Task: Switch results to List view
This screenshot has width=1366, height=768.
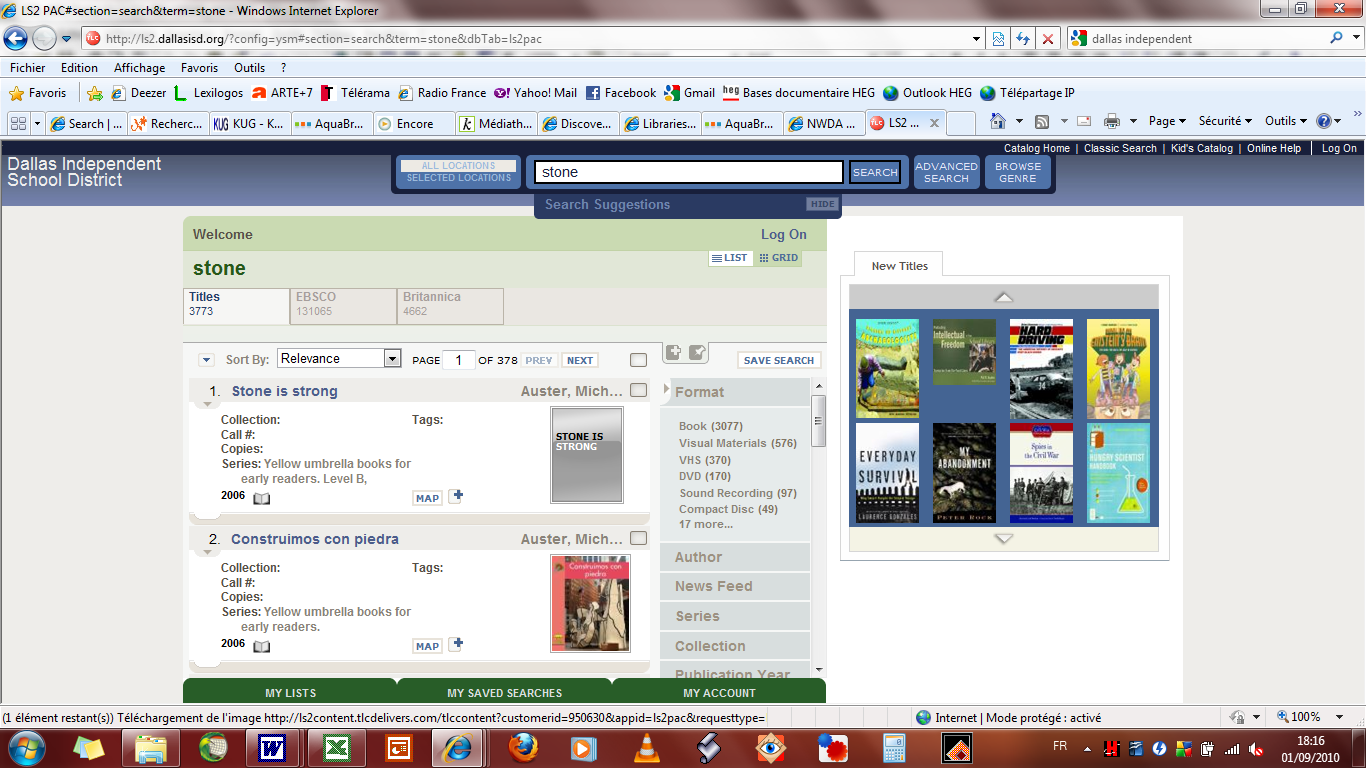Action: pyautogui.click(x=730, y=258)
